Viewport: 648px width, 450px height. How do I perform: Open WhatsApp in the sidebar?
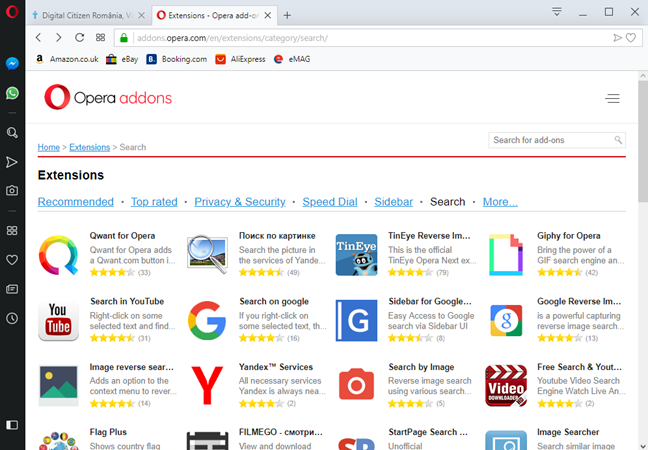12,93
